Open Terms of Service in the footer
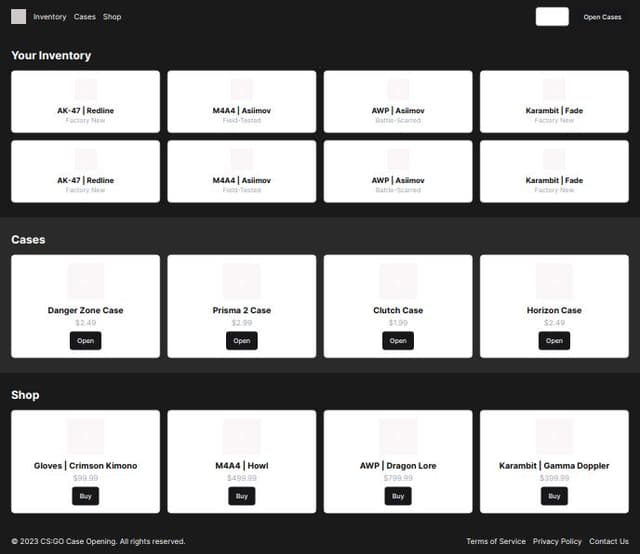 [x=496, y=541]
